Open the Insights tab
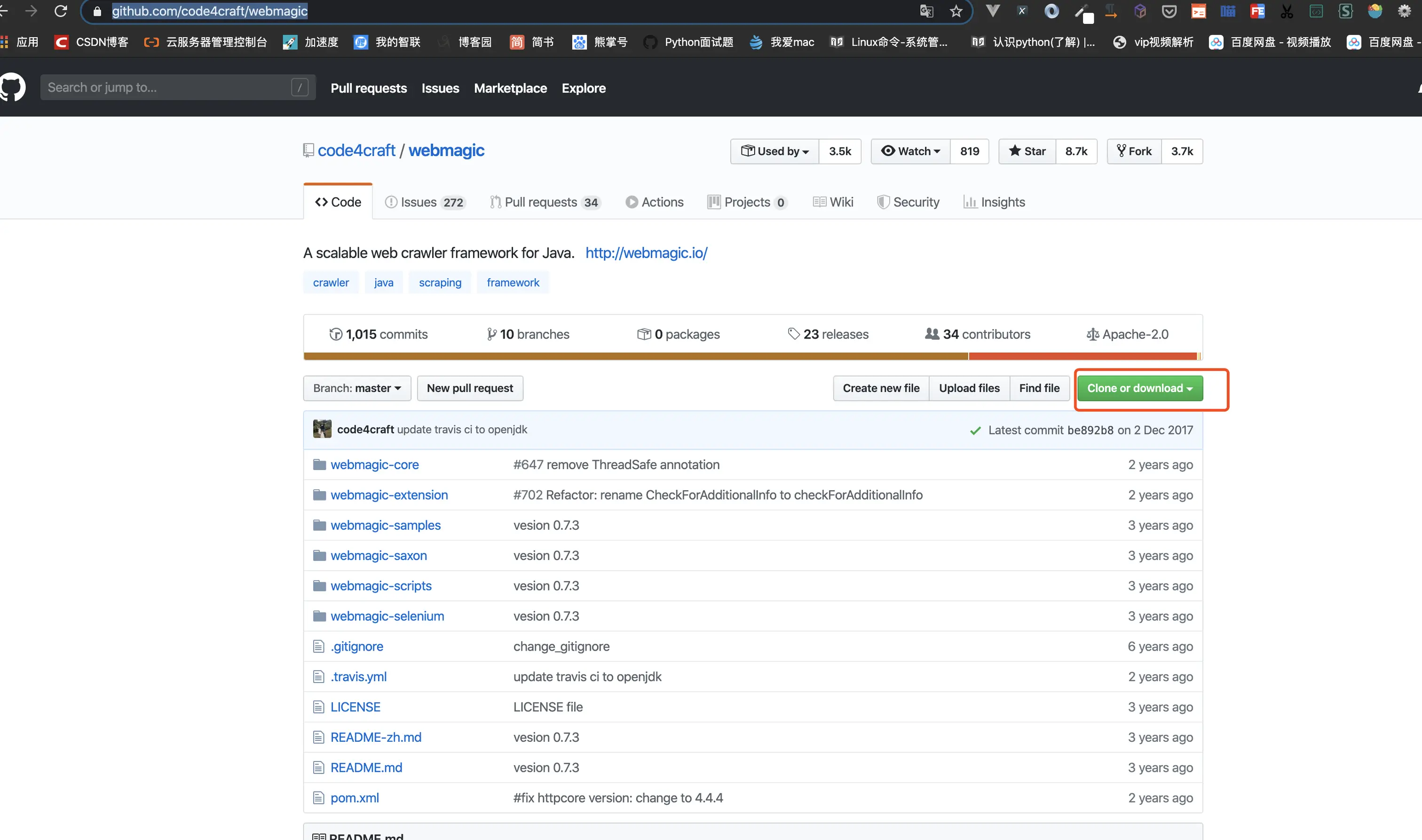The width and height of the screenshot is (1422, 840). pyautogui.click(x=995, y=202)
